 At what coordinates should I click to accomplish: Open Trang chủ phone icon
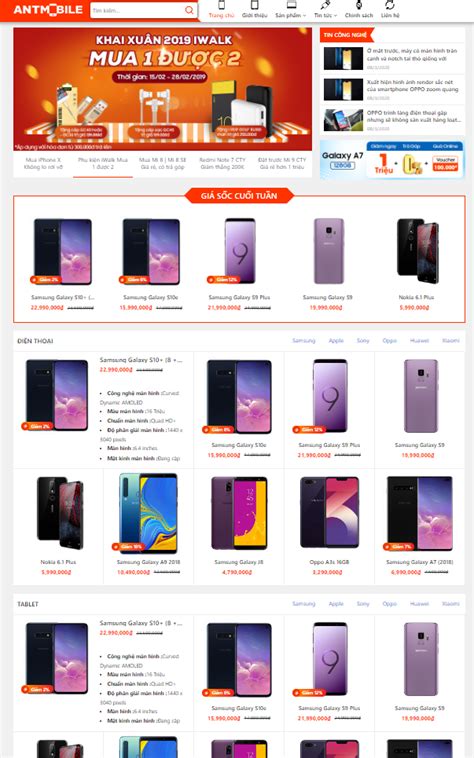coord(221,5)
